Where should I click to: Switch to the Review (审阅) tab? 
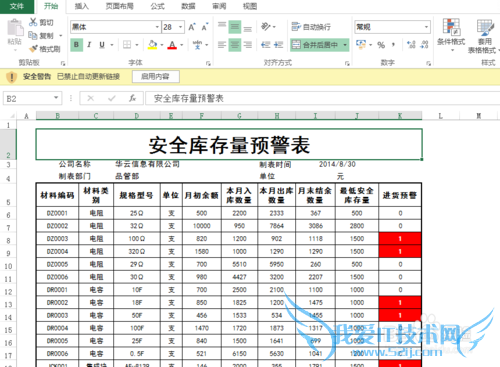pos(219,6)
